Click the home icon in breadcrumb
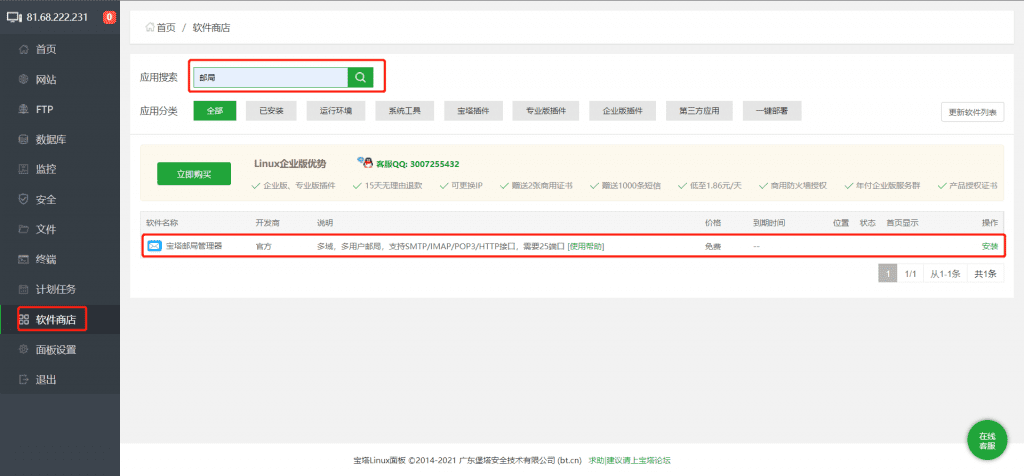 point(150,28)
